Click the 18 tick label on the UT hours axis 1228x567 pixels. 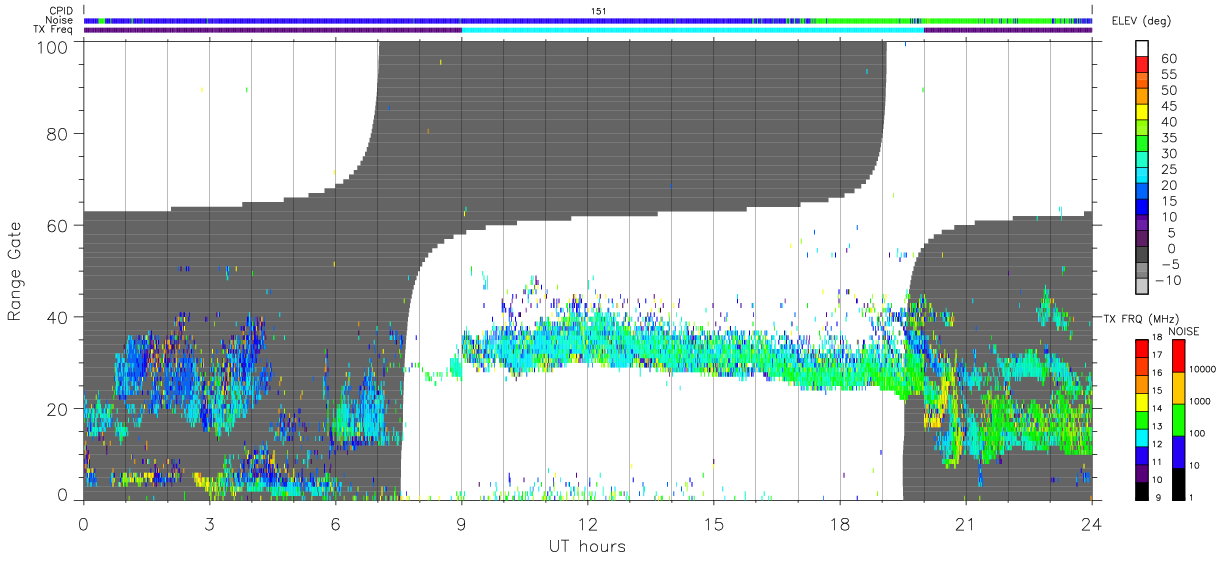pos(839,524)
